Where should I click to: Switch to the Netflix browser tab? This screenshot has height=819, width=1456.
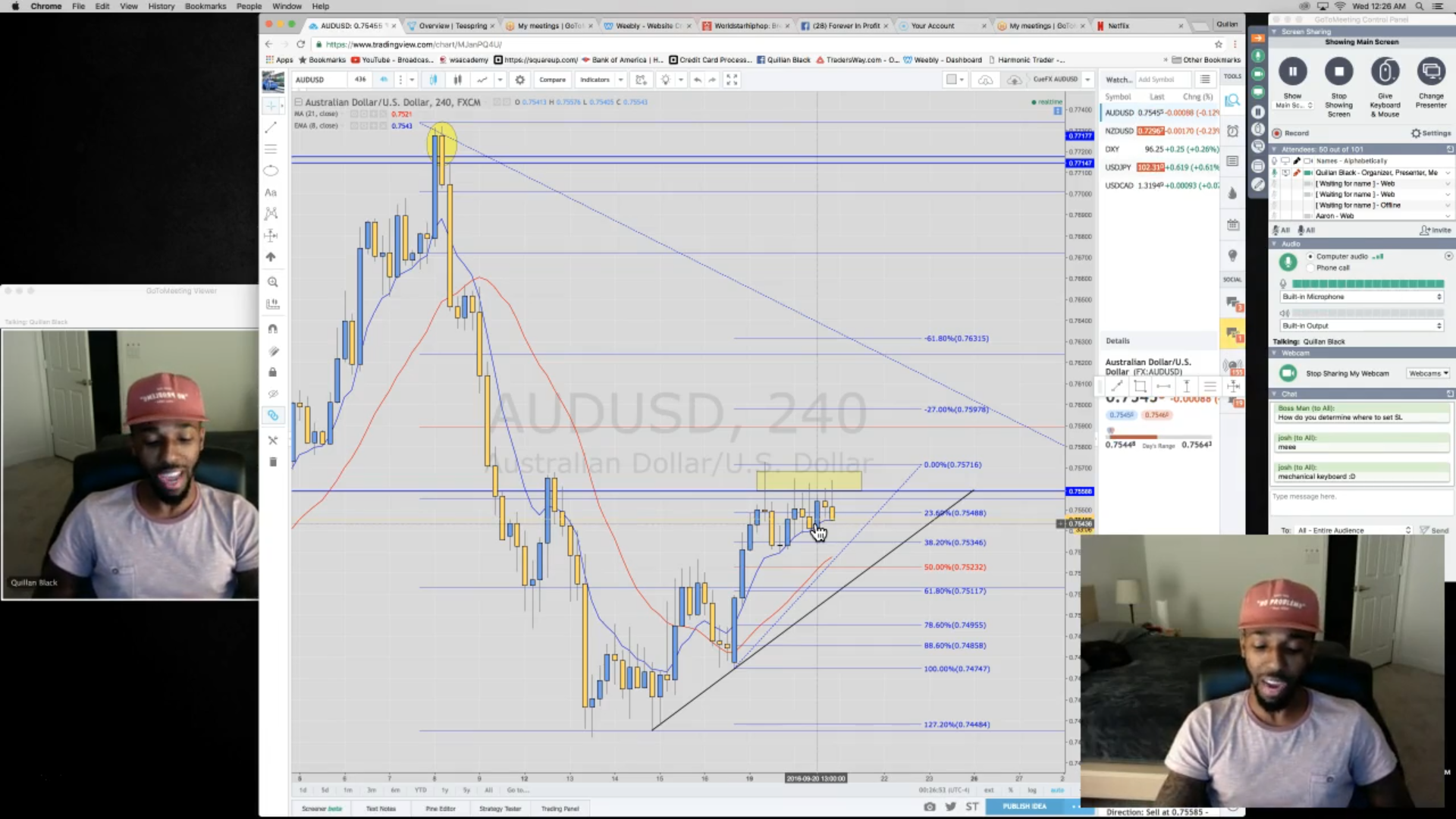(1119, 26)
